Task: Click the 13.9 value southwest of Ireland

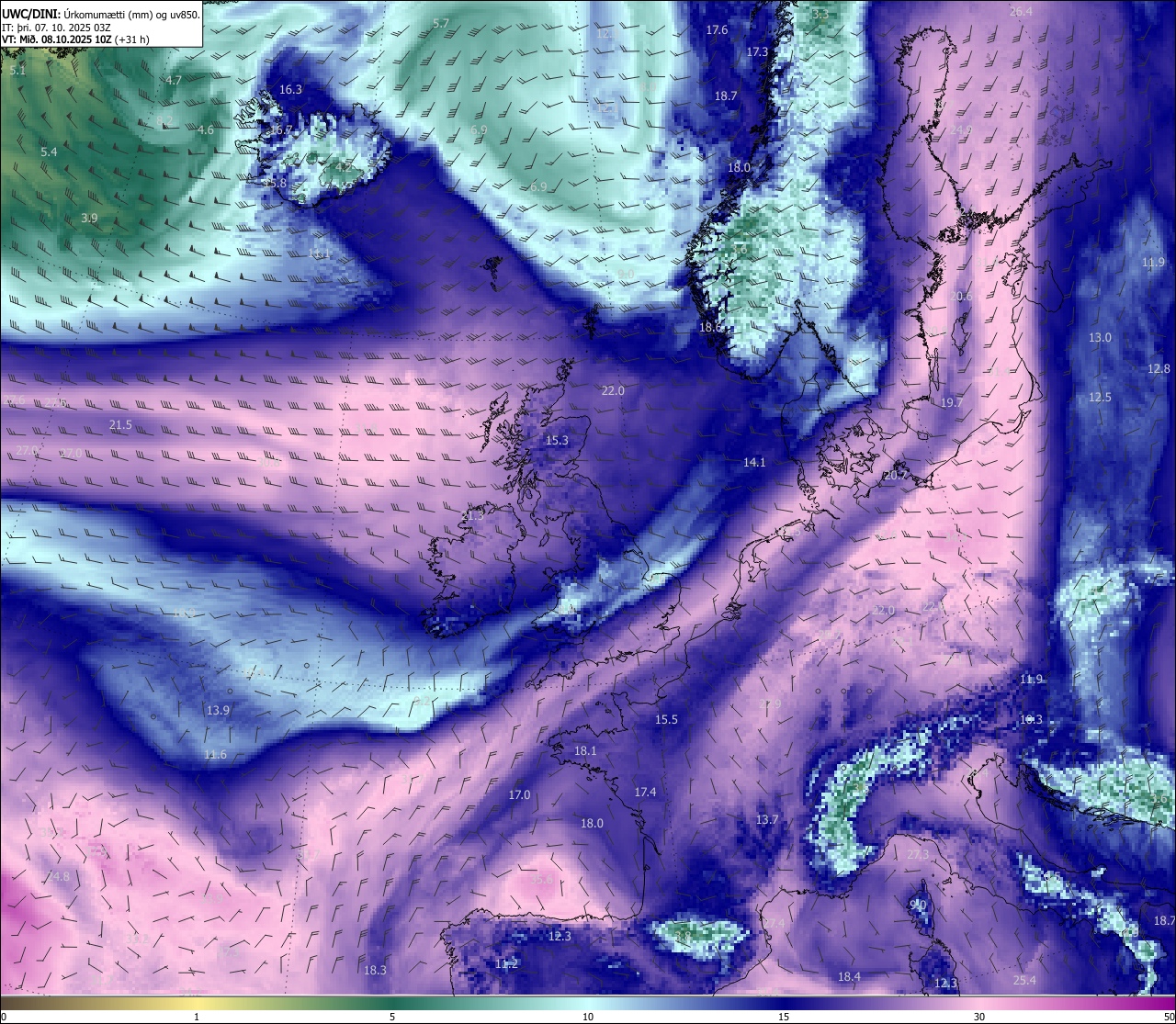Action: tap(218, 710)
